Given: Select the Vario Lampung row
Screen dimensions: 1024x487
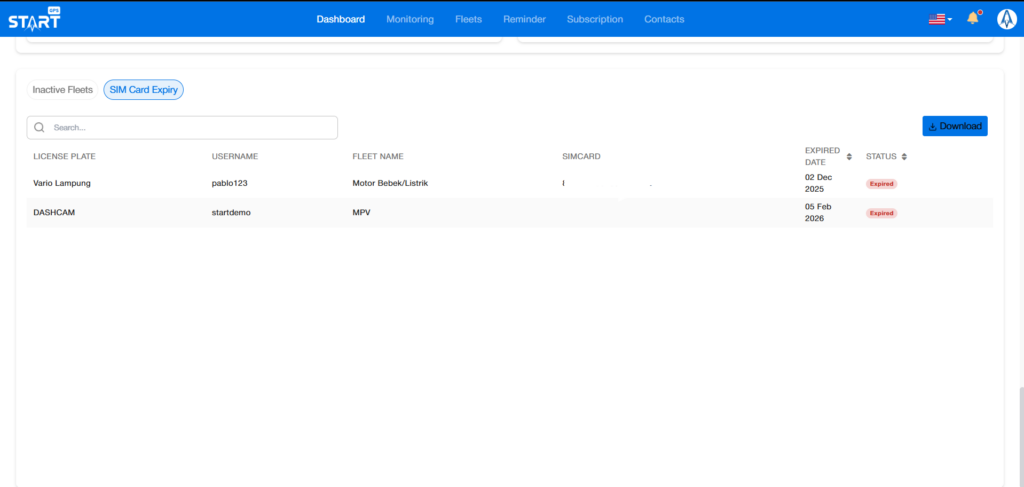Looking at the screenshot, I should tap(62, 184).
